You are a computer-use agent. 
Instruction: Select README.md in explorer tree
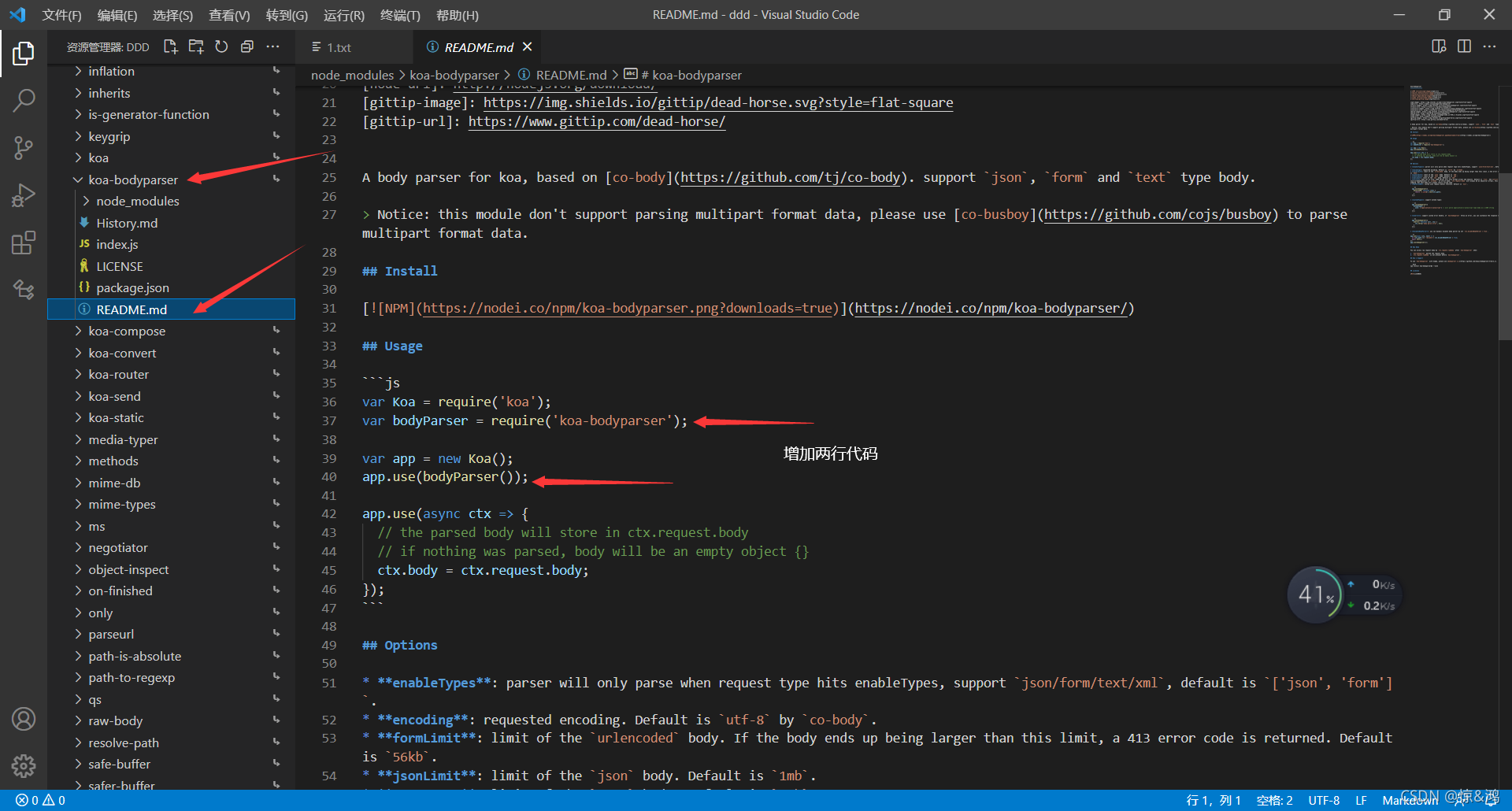point(172,309)
